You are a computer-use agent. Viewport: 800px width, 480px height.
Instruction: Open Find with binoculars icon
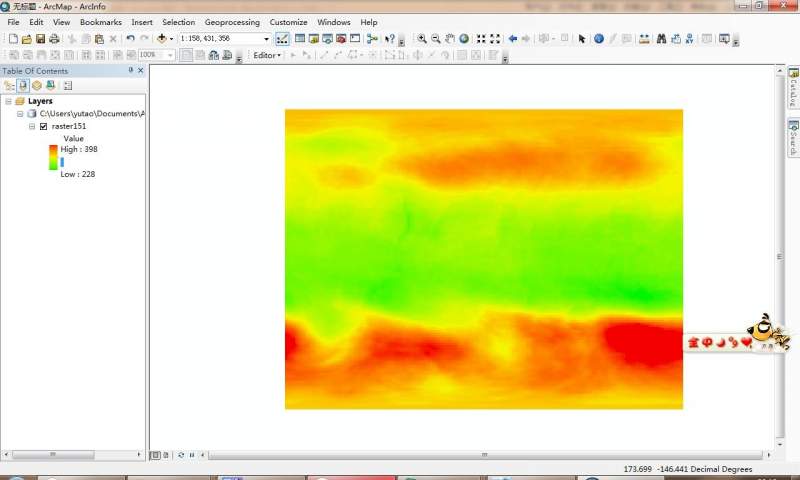point(662,39)
